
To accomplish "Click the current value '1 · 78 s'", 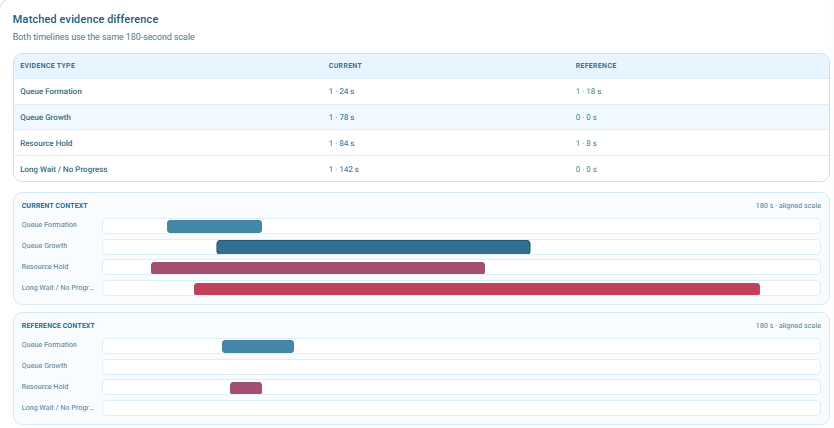I will click(x=341, y=118).
